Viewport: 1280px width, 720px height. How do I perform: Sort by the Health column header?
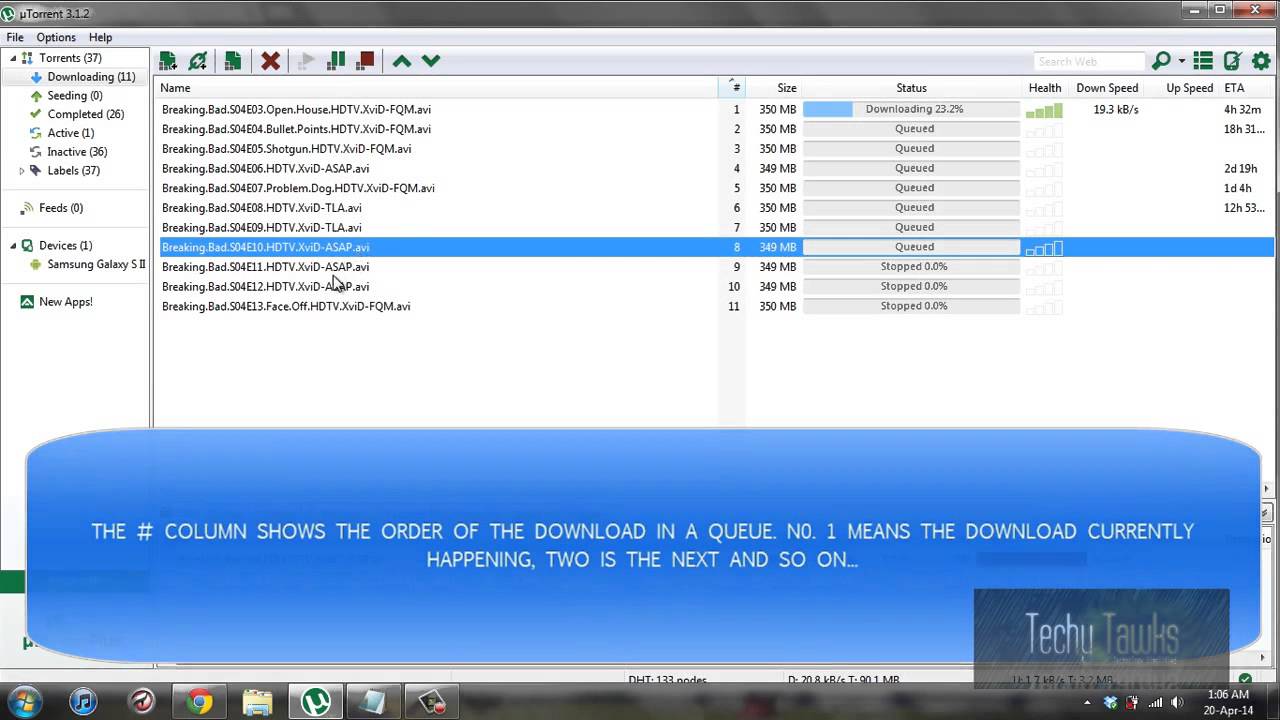click(1045, 88)
